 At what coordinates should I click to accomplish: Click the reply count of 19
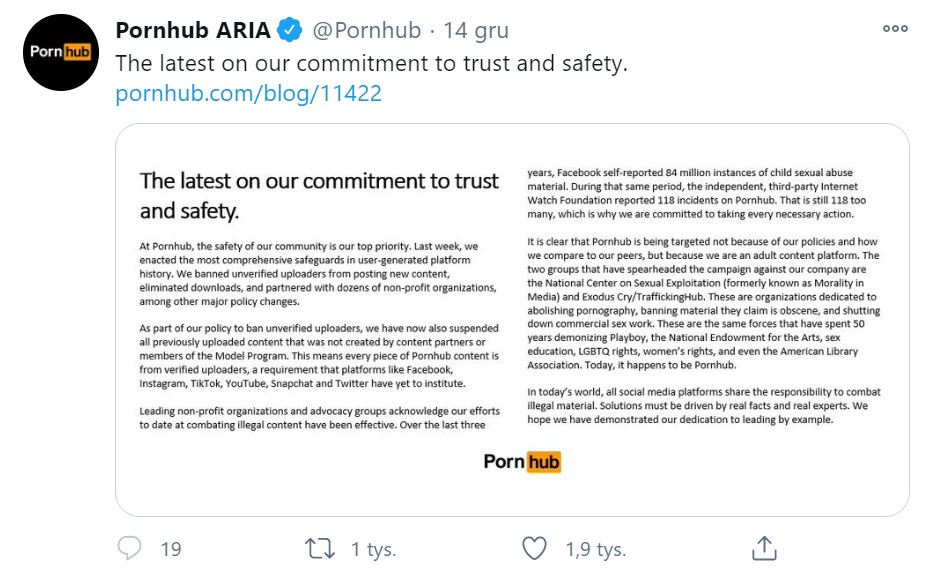pyautogui.click(x=170, y=549)
